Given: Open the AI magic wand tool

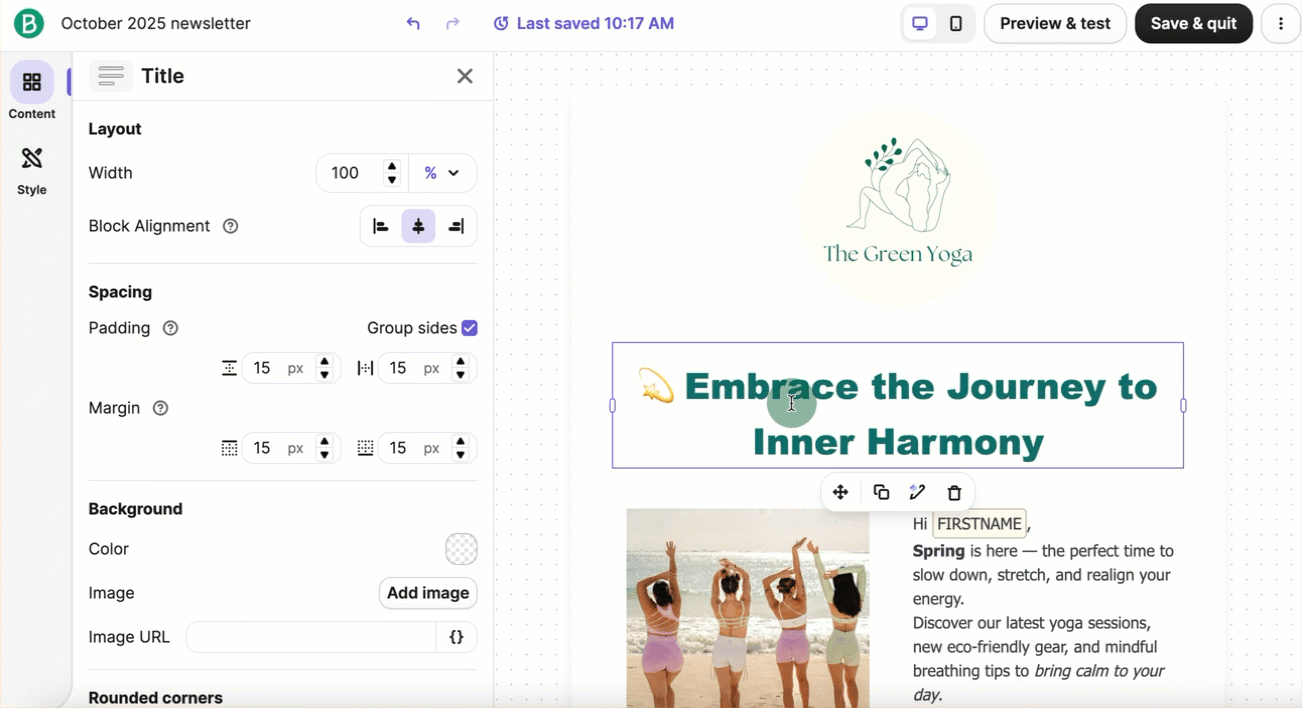Looking at the screenshot, I should (x=917, y=492).
